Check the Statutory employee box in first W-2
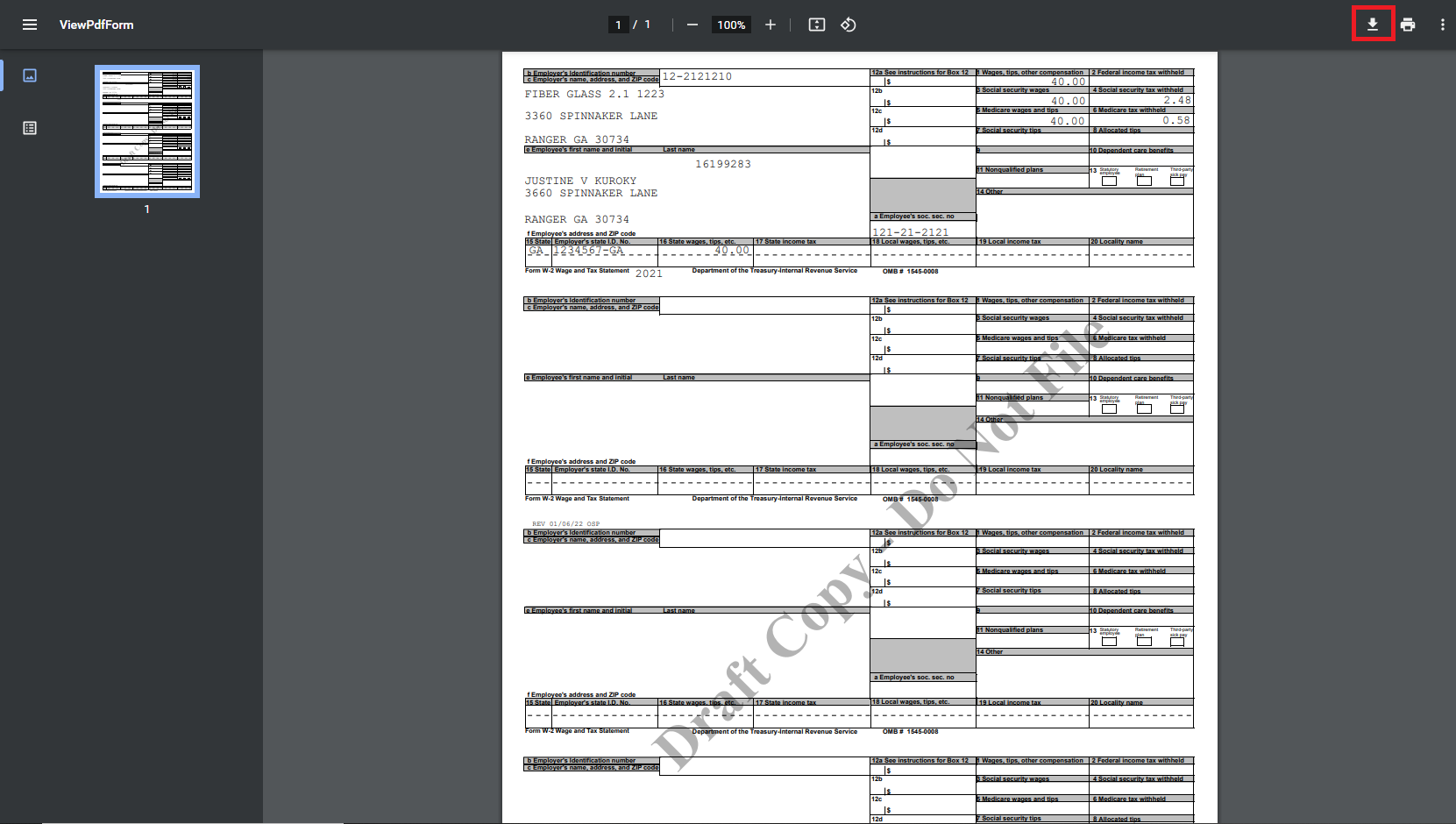The image size is (1456, 824). pos(1110,181)
